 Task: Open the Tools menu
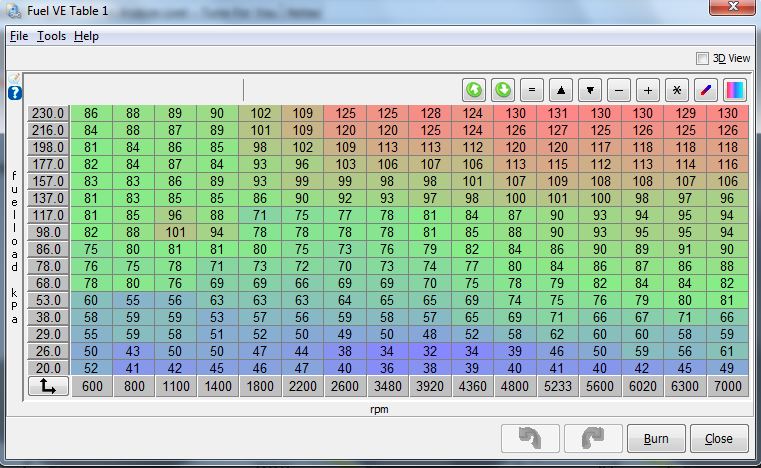pyautogui.click(x=51, y=36)
